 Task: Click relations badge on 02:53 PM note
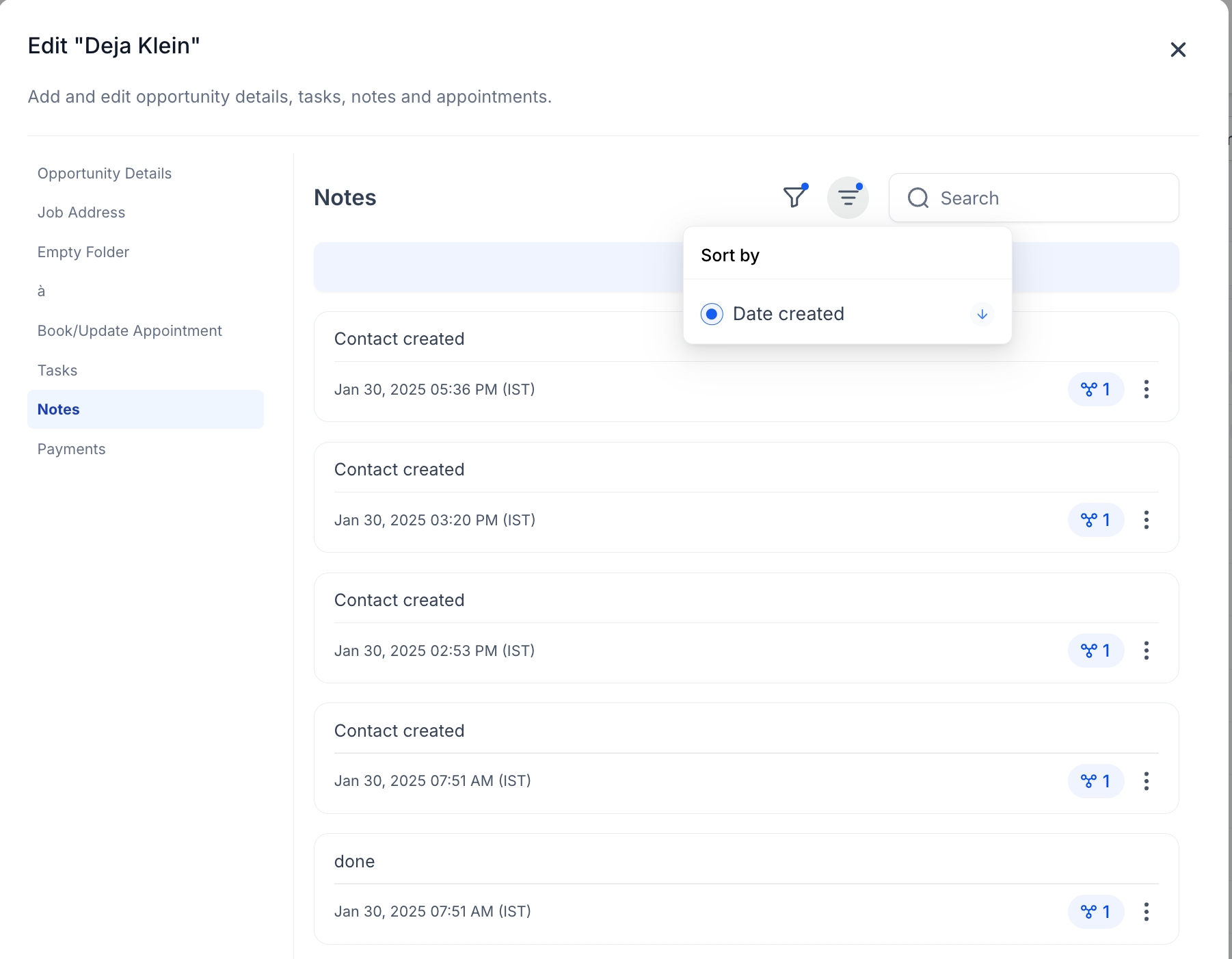[x=1095, y=651]
